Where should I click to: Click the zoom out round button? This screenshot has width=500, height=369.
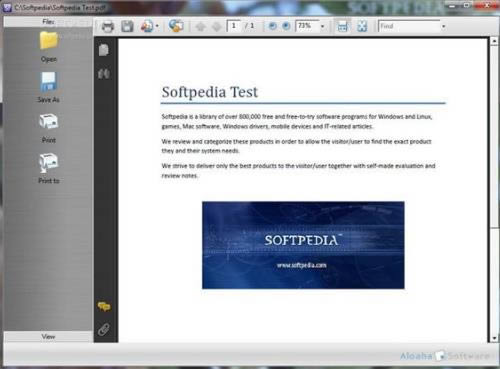(272, 26)
